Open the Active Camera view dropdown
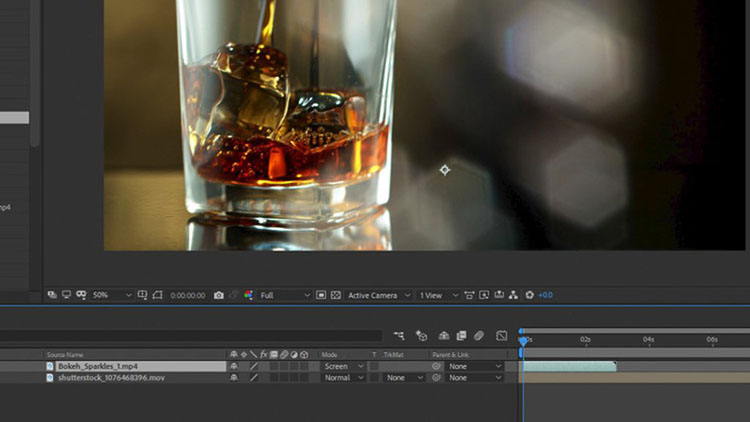Image resolution: width=750 pixels, height=422 pixels. [378, 296]
